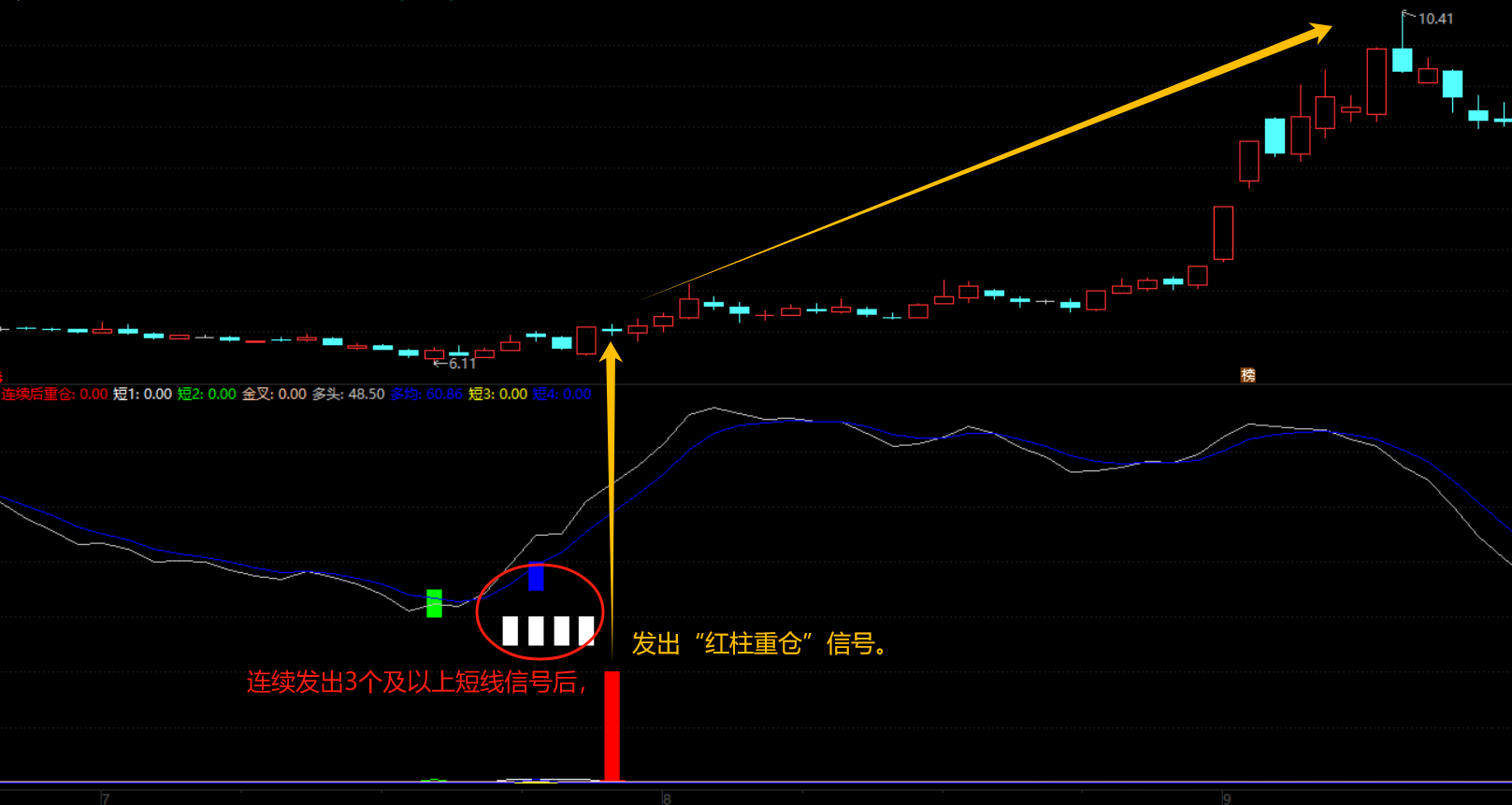The height and width of the screenshot is (805, 1512).
Task: Click the month 7 label on the time axis
Action: pyautogui.click(x=105, y=798)
